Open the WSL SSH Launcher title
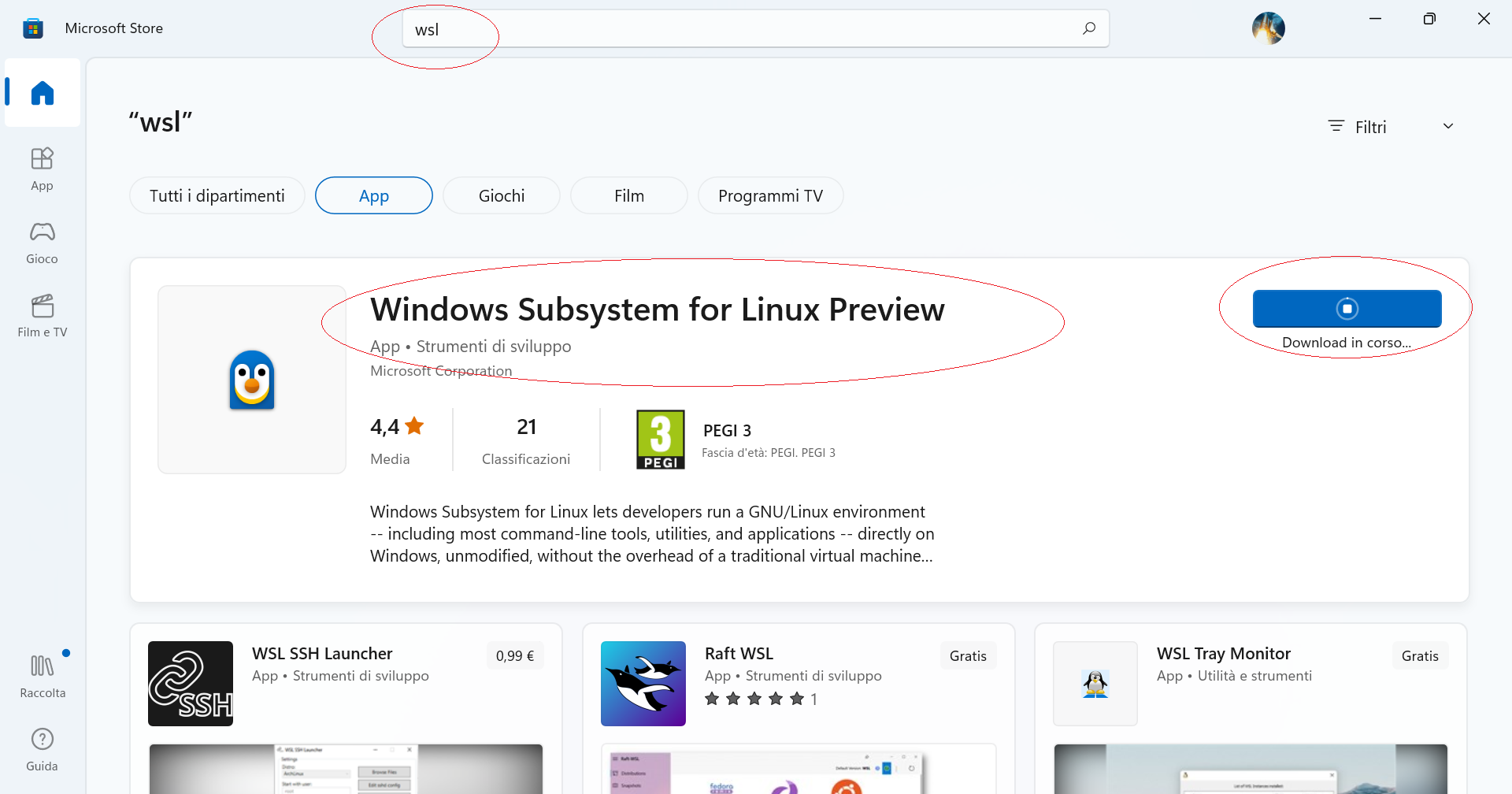 [x=322, y=654]
